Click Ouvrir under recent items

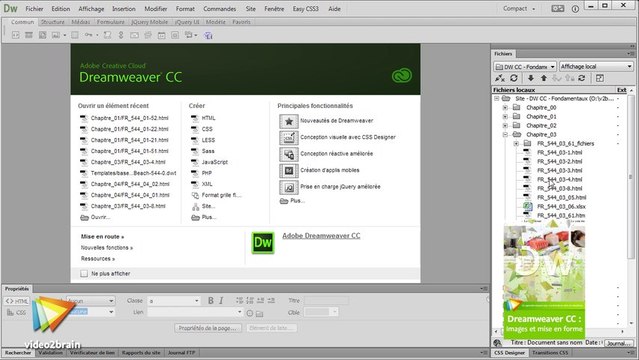(x=95, y=217)
